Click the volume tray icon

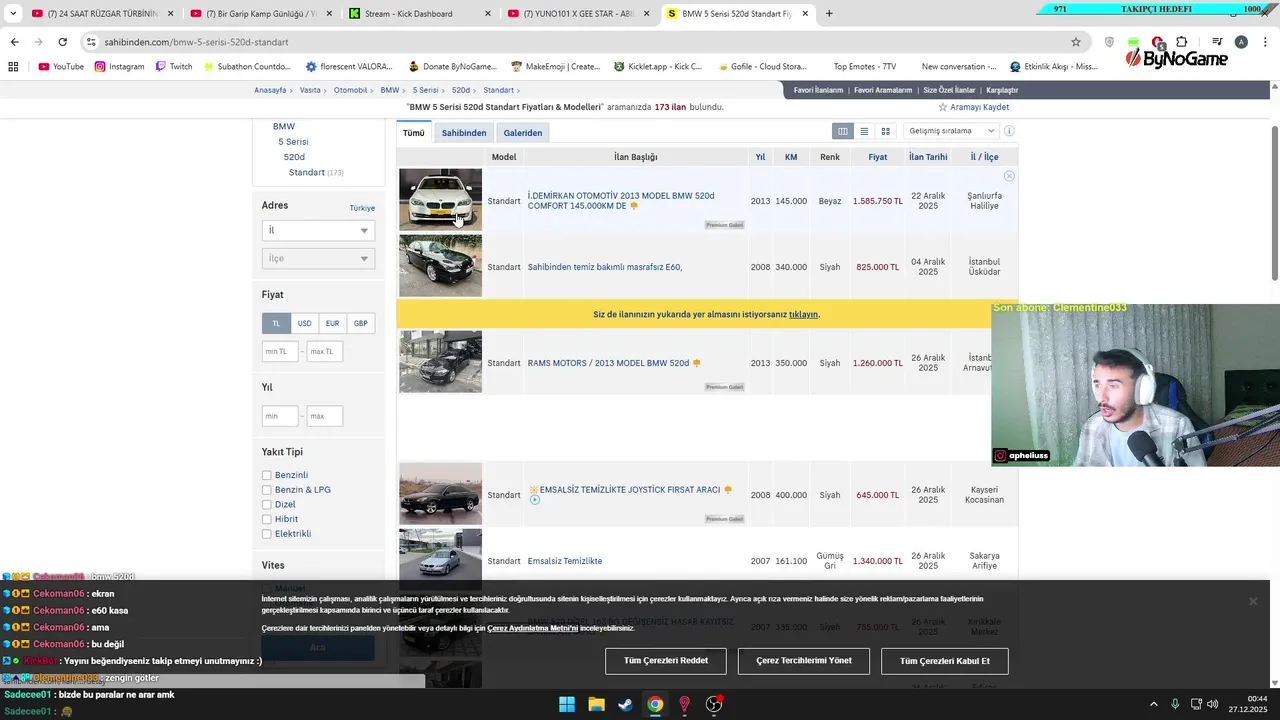[1212, 704]
